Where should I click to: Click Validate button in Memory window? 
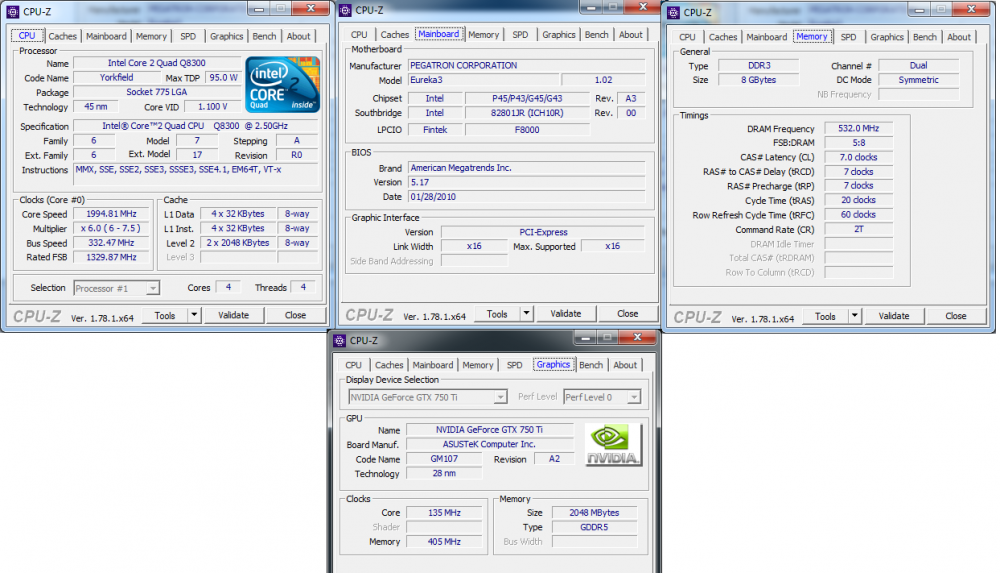[x=893, y=316]
